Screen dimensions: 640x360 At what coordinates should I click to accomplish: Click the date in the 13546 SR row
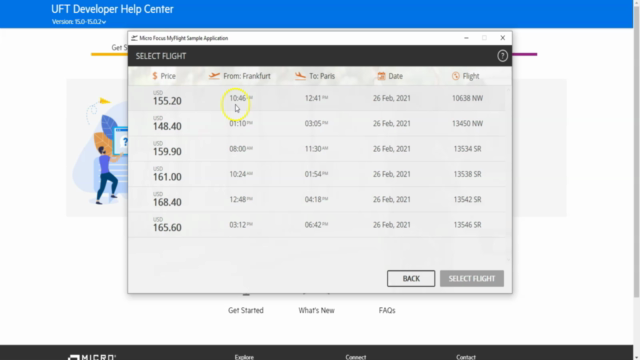[x=392, y=224]
